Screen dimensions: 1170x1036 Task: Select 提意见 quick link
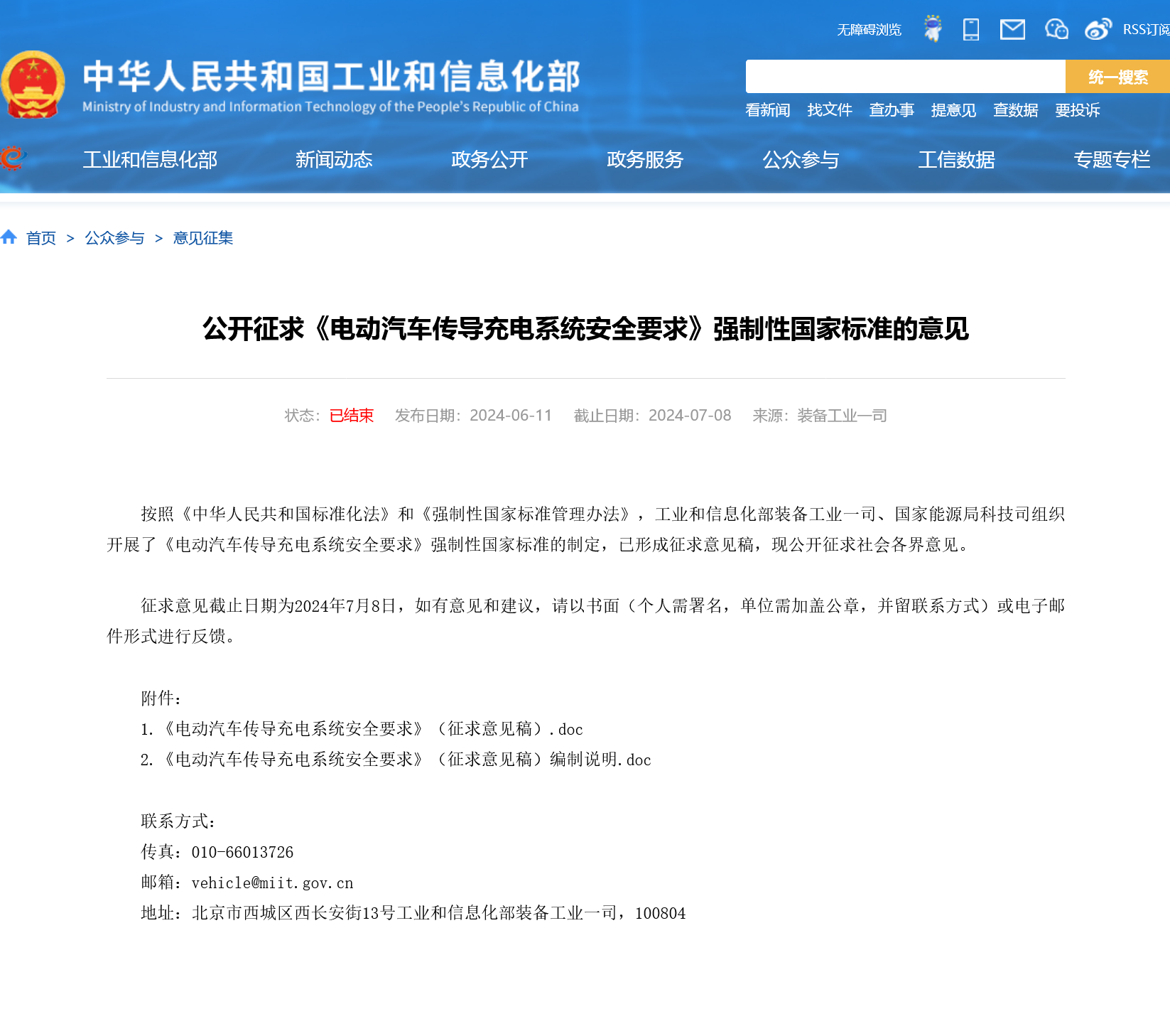953,110
